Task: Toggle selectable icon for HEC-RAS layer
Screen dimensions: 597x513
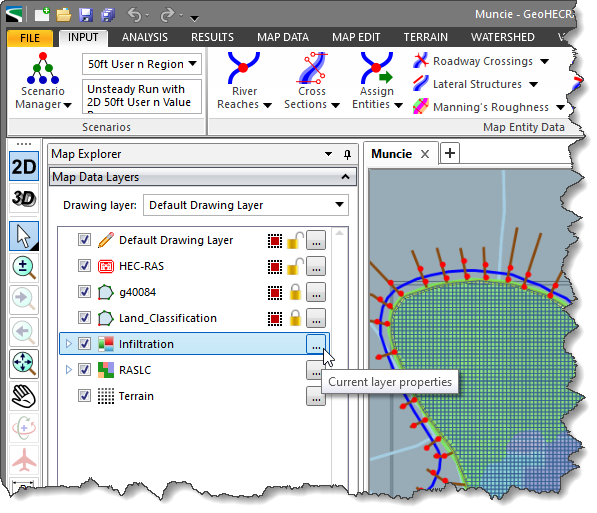Action: point(275,267)
